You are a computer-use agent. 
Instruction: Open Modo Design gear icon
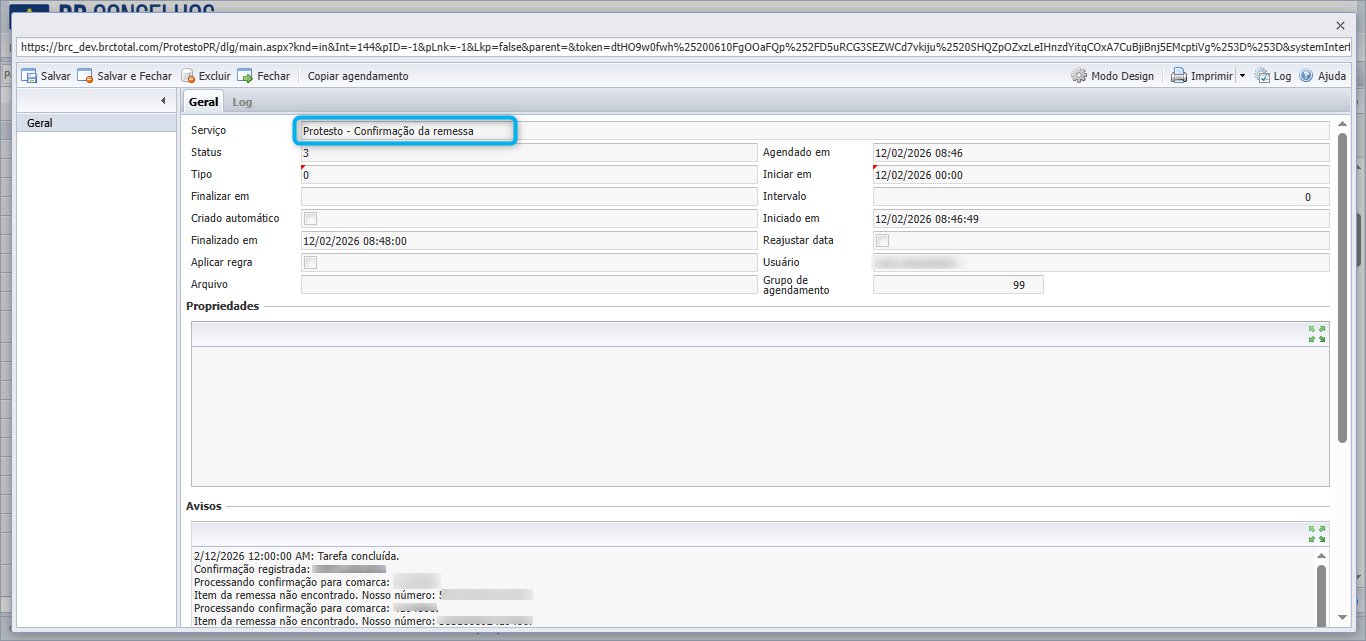pos(1079,76)
